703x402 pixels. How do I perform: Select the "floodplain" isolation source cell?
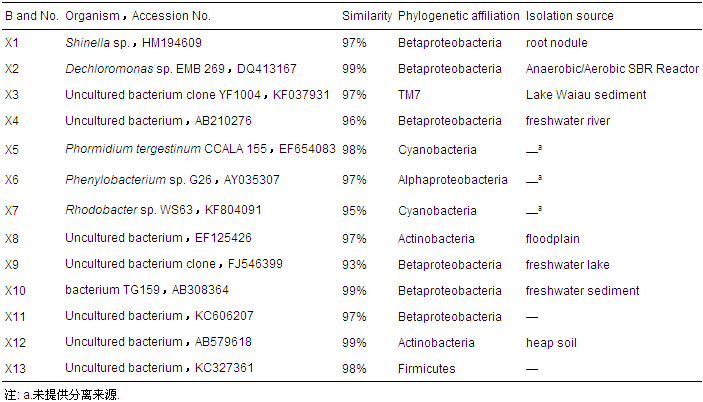click(x=553, y=239)
